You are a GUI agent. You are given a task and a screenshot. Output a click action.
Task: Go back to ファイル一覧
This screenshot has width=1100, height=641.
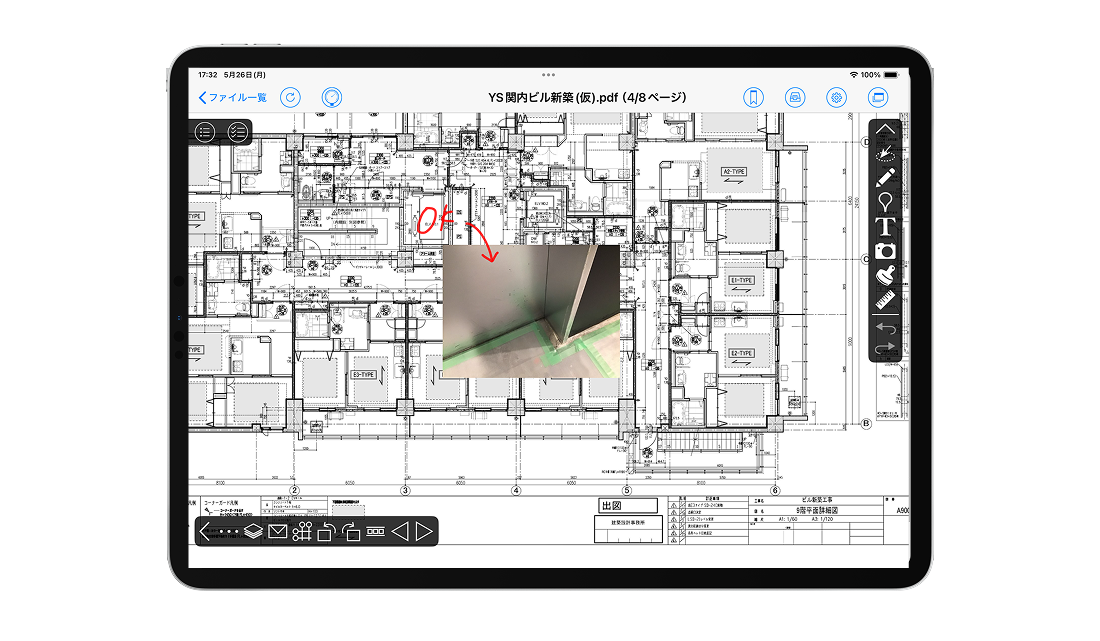(233, 98)
